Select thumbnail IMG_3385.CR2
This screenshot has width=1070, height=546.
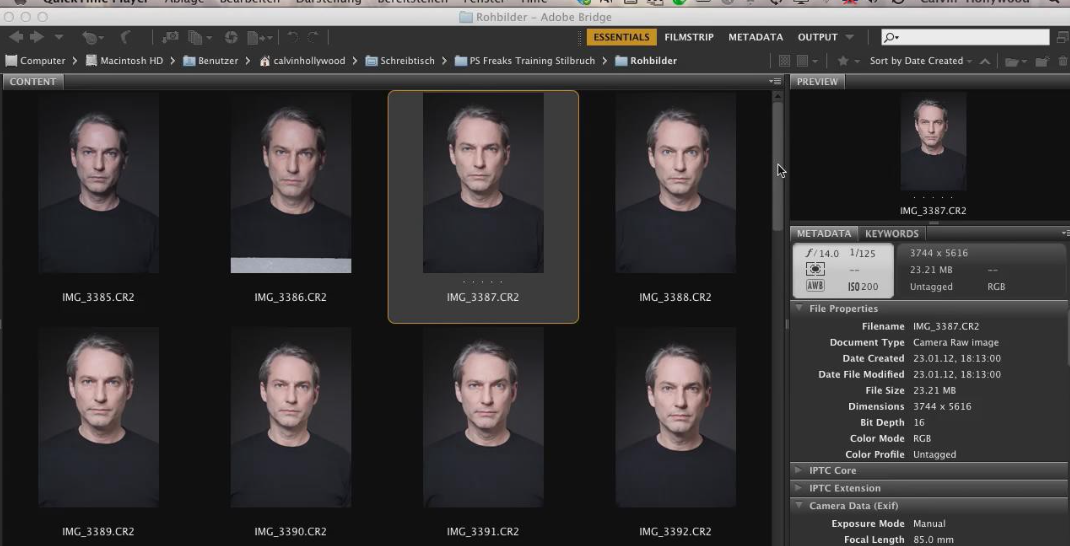tap(98, 183)
